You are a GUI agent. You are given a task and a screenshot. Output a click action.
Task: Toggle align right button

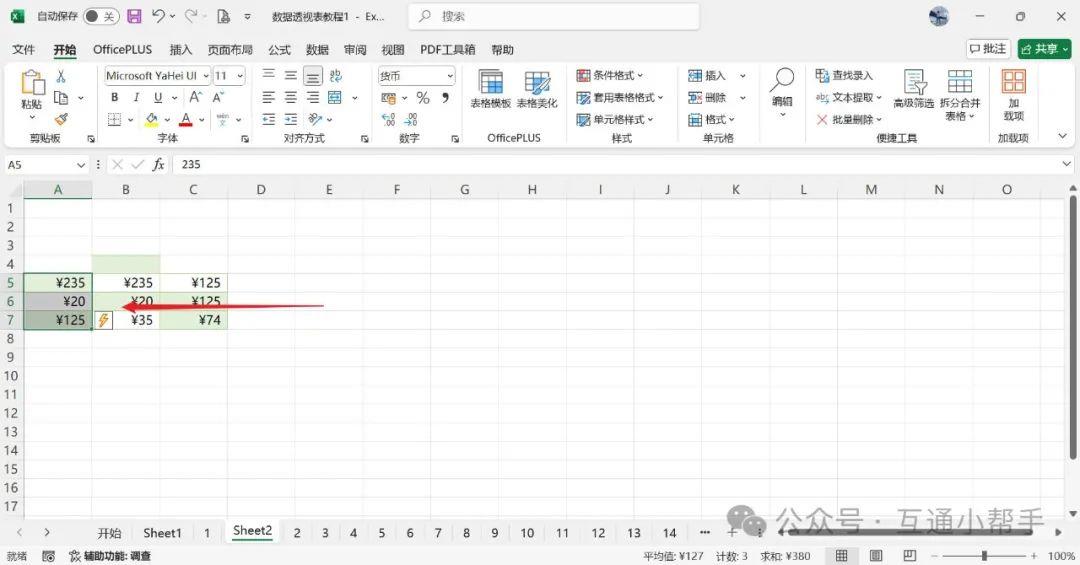313,98
